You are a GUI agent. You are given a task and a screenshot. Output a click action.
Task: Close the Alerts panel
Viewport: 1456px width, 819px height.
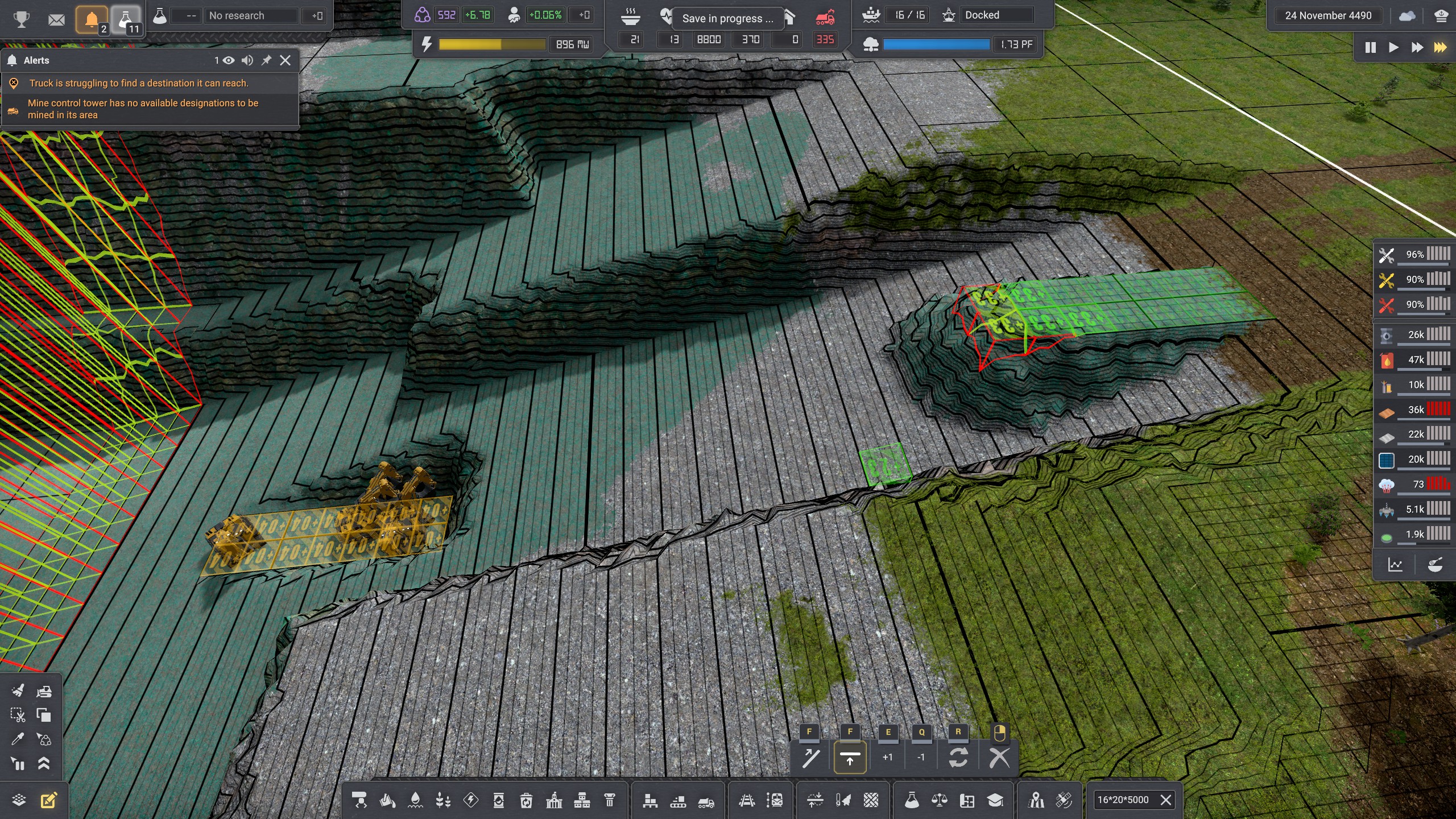pos(286,60)
